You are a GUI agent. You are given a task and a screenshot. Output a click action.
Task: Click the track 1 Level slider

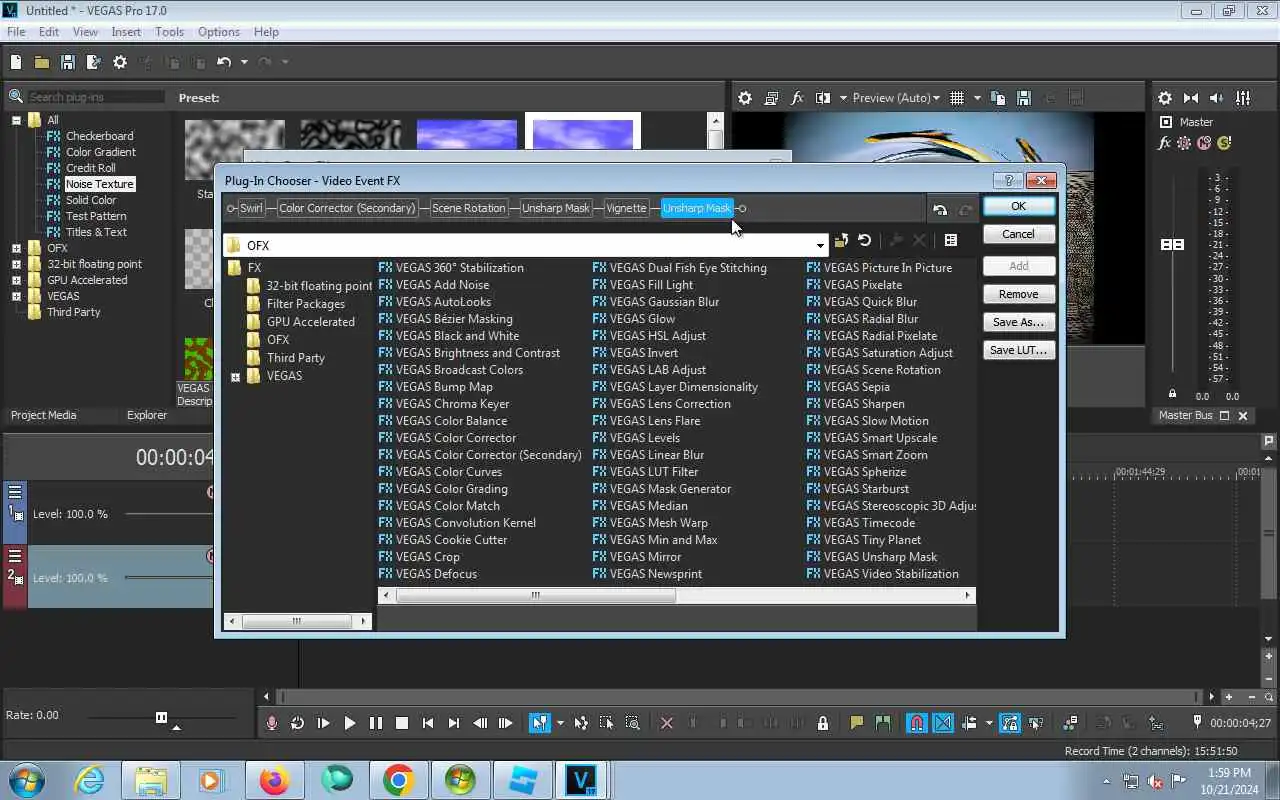click(x=168, y=514)
